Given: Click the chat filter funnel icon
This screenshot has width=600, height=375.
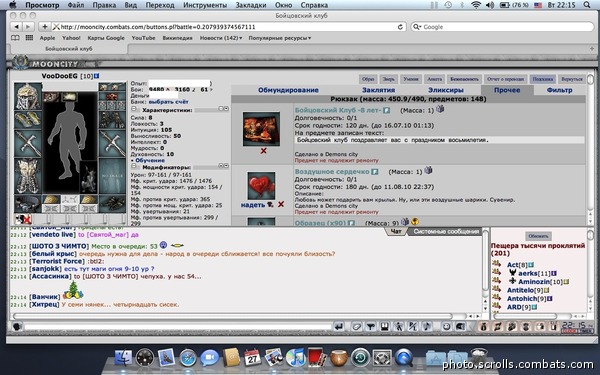Looking at the screenshot, I should click(370, 326).
